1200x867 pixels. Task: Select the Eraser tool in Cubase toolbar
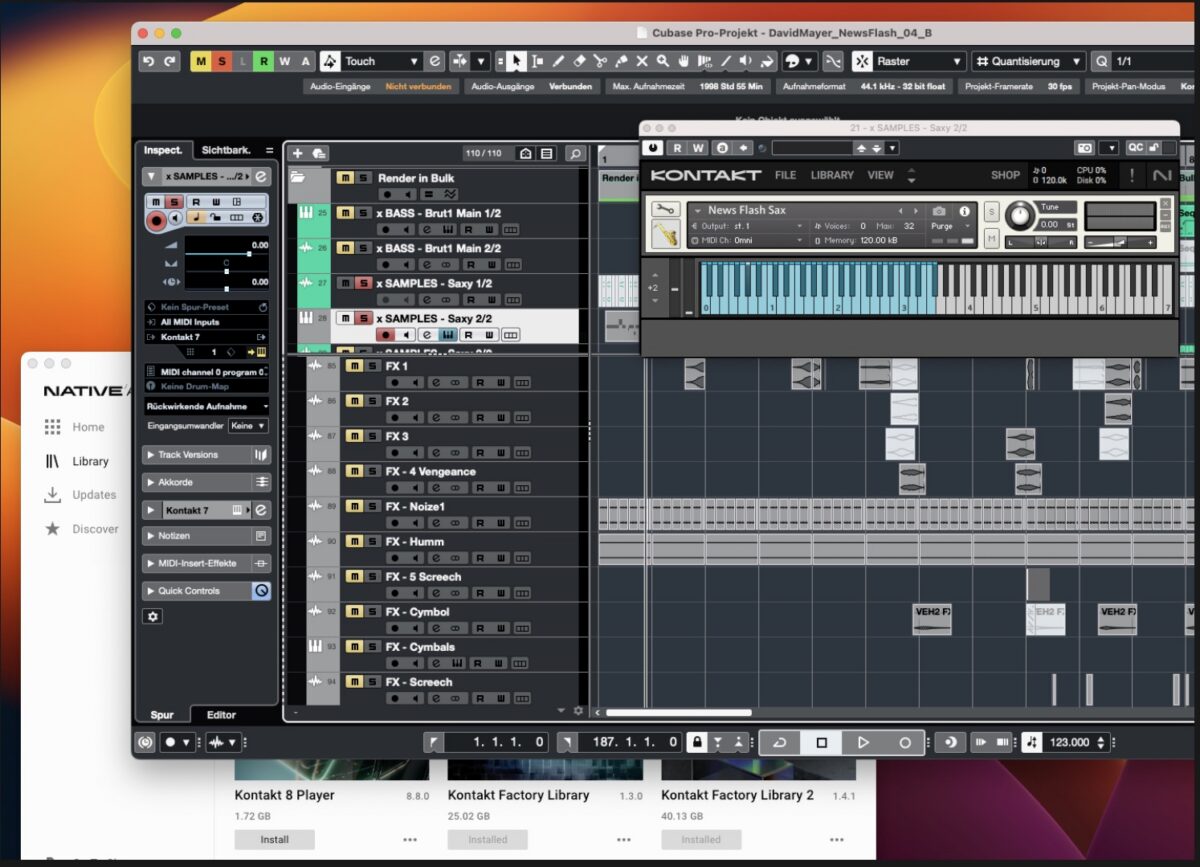[579, 61]
